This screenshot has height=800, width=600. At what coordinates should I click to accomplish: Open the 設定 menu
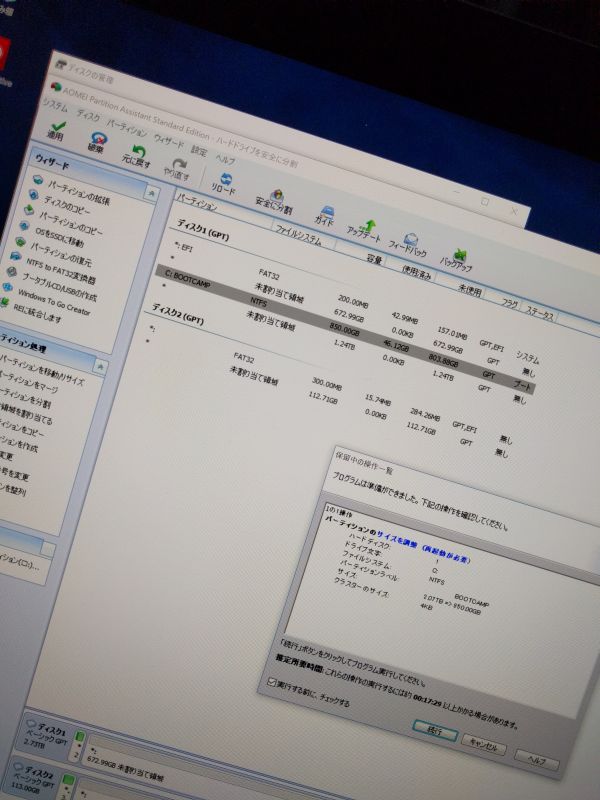[x=199, y=151]
